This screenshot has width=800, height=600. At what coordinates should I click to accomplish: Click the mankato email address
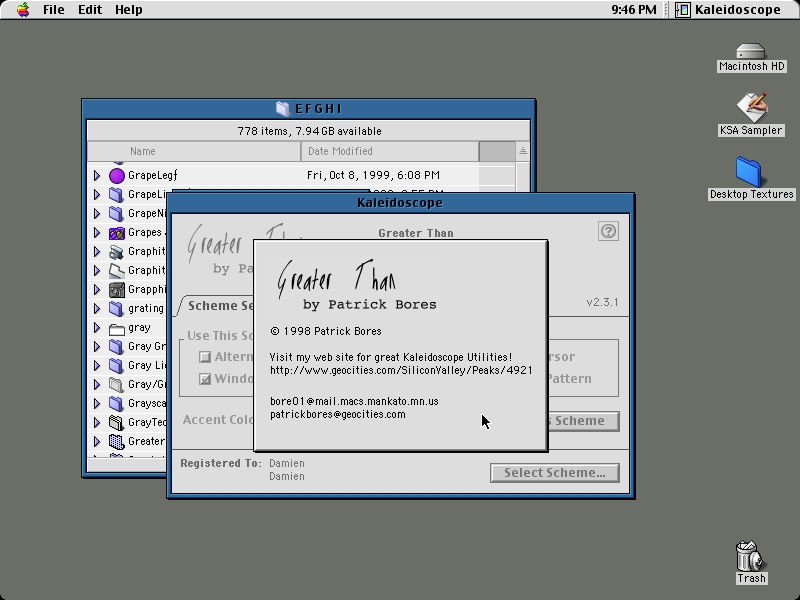point(354,402)
